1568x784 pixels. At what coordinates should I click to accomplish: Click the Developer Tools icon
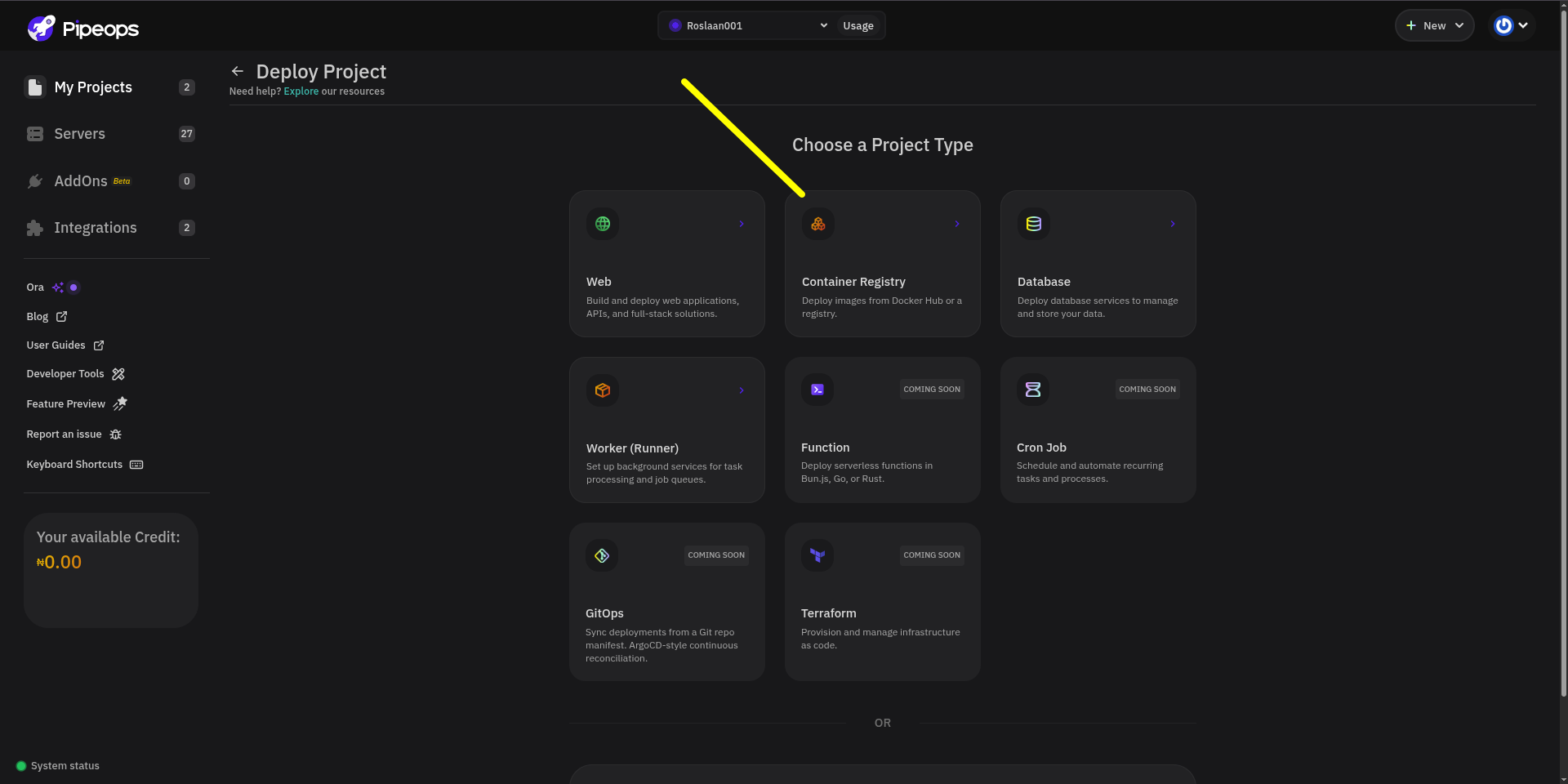coord(118,374)
